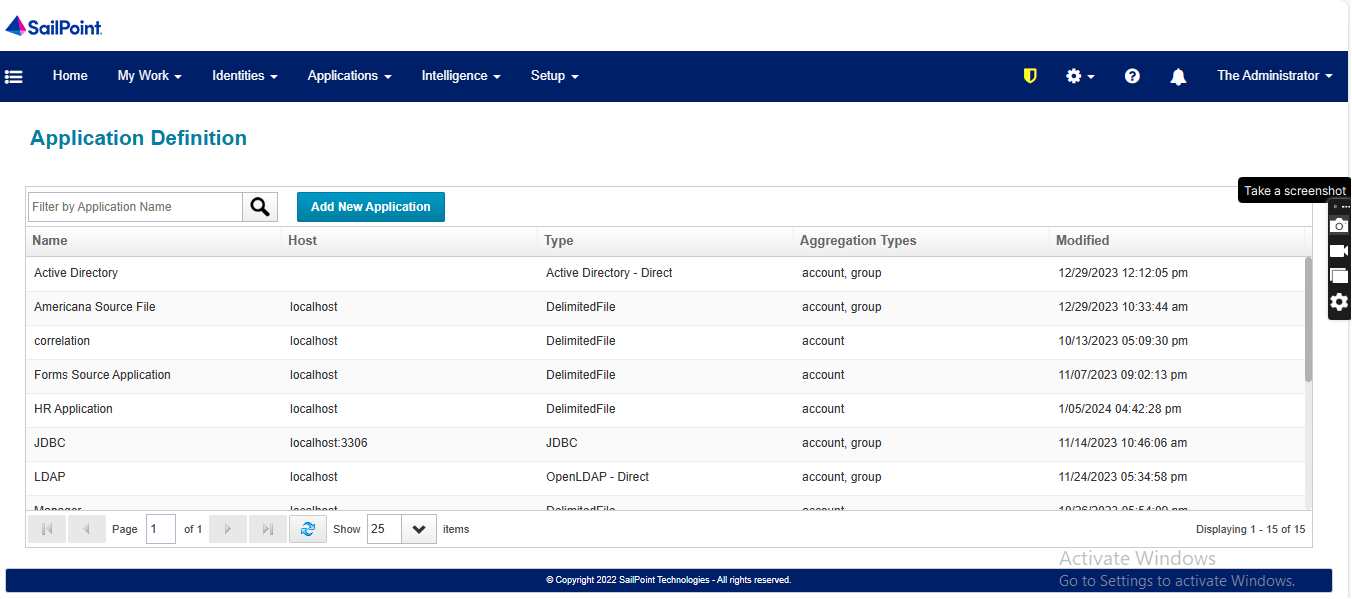The image size is (1352, 599).
Task: Open the Forms Source Application row
Action: coord(665,375)
